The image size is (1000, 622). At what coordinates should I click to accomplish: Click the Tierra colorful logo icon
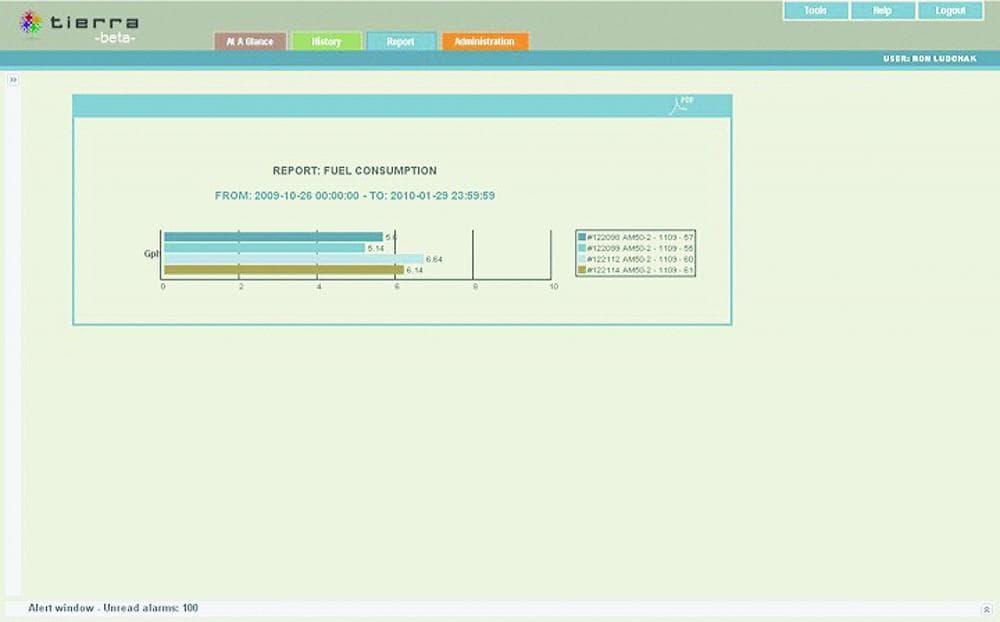point(31,23)
